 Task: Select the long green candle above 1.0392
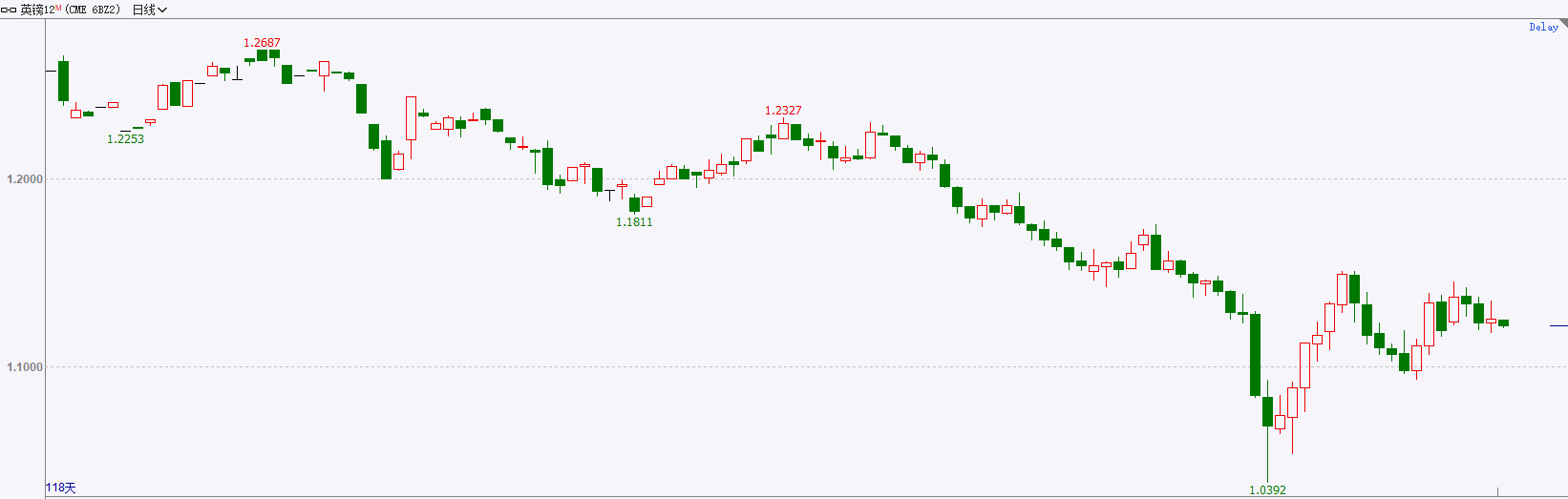click(1255, 354)
